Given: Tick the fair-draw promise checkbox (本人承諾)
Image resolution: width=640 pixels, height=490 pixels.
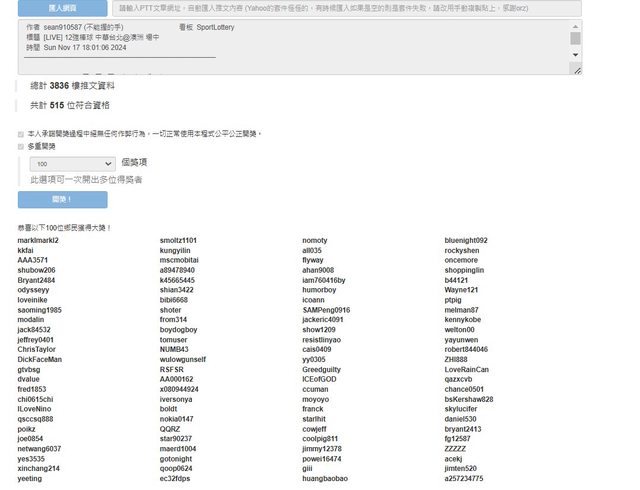Looking at the screenshot, I should [x=21, y=133].
